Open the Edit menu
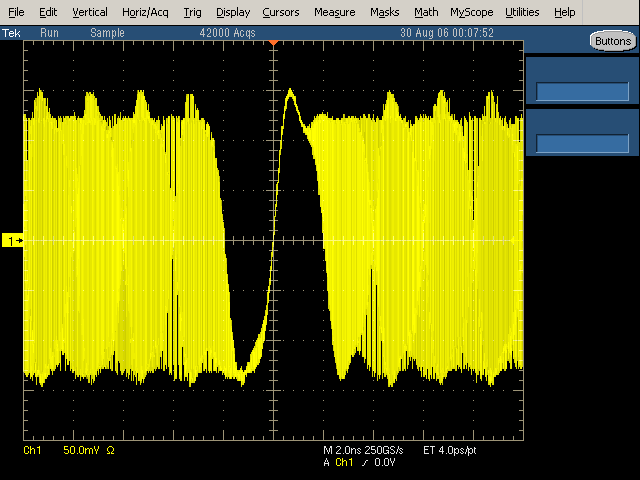The height and width of the screenshot is (480, 640). 48,12
